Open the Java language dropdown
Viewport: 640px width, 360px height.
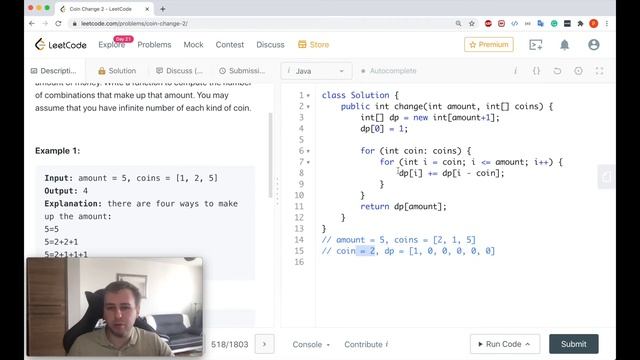[316, 71]
